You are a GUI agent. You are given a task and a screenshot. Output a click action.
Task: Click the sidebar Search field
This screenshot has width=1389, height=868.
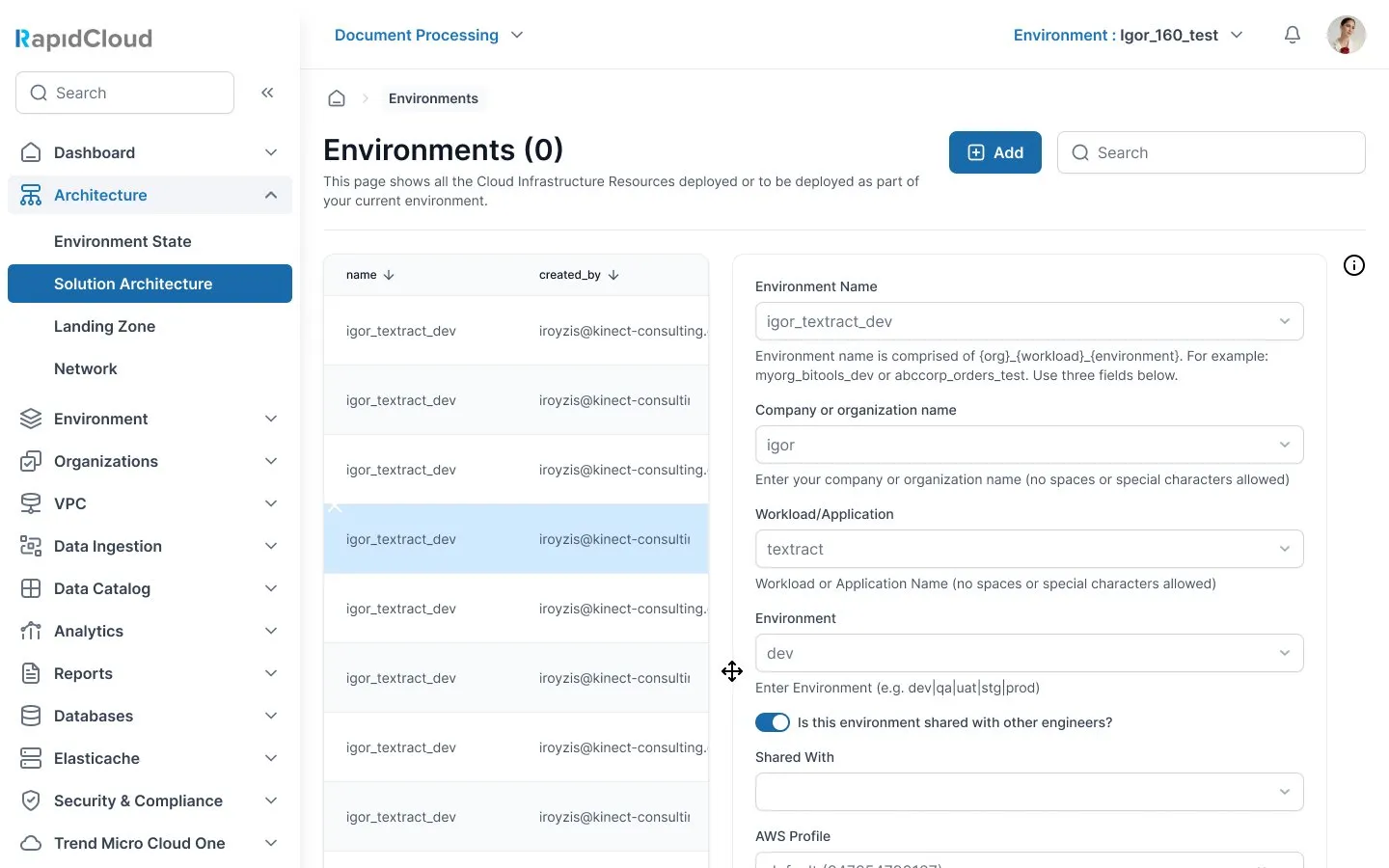click(124, 93)
